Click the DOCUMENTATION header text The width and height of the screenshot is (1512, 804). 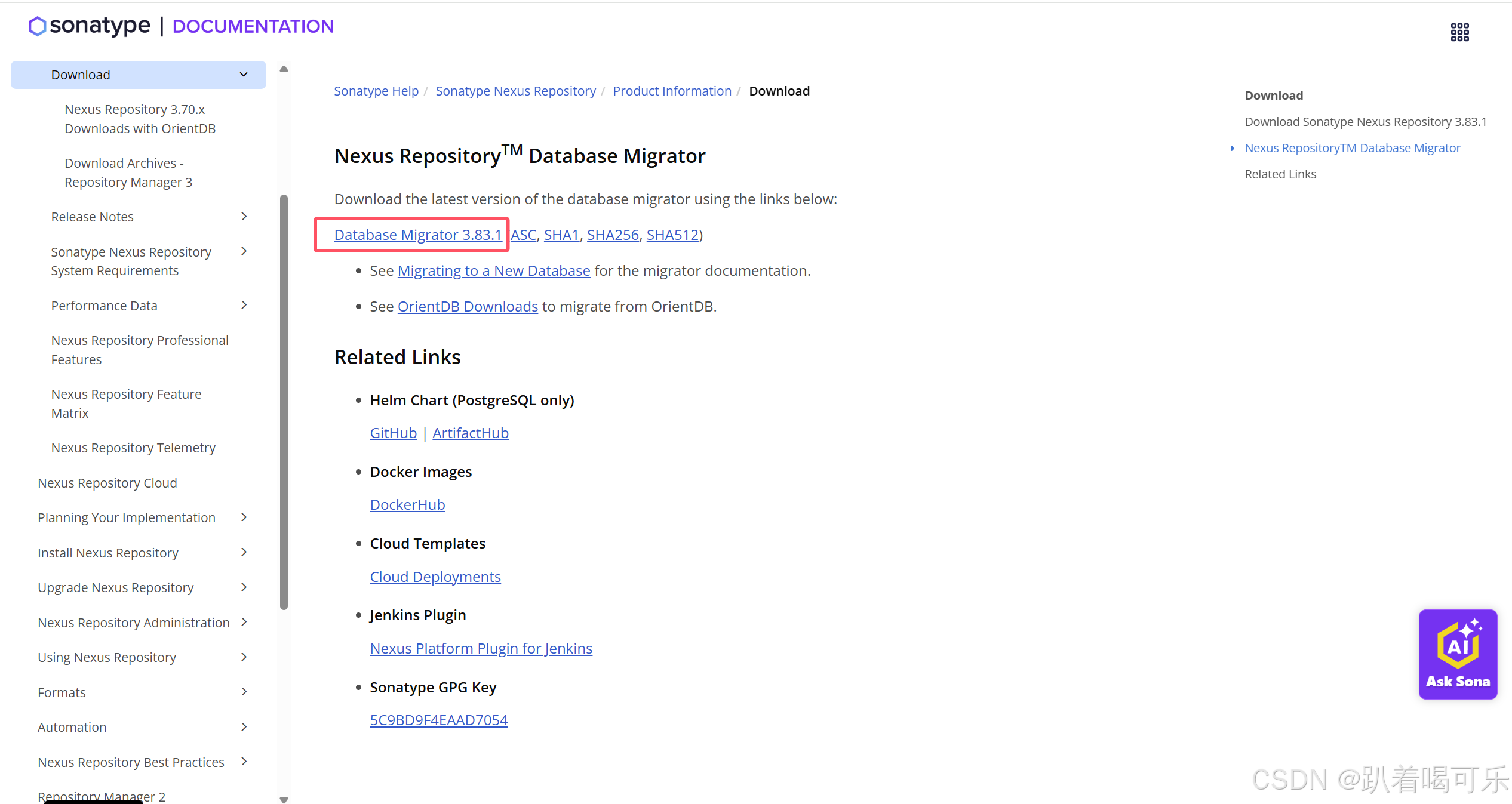pyautogui.click(x=253, y=26)
